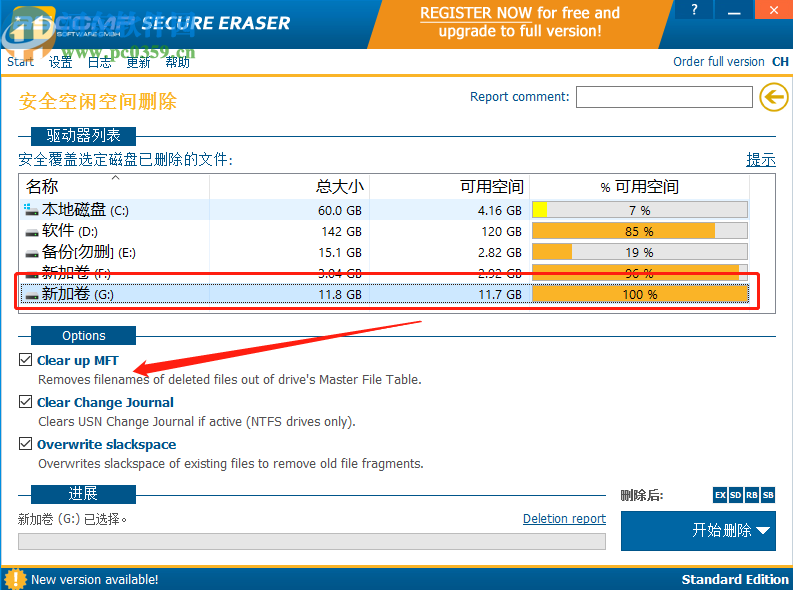Click New version available! notice
This screenshot has width=793, height=590.
[95, 579]
